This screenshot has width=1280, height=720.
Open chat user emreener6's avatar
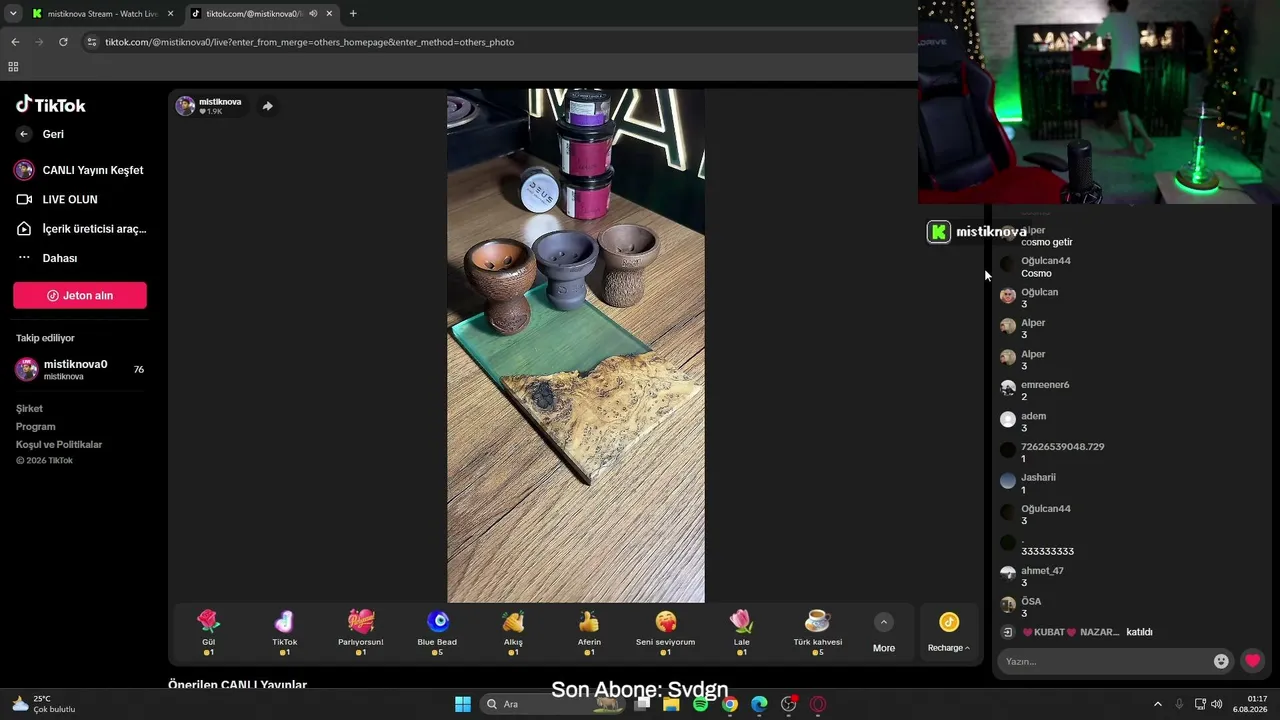coord(1008,388)
